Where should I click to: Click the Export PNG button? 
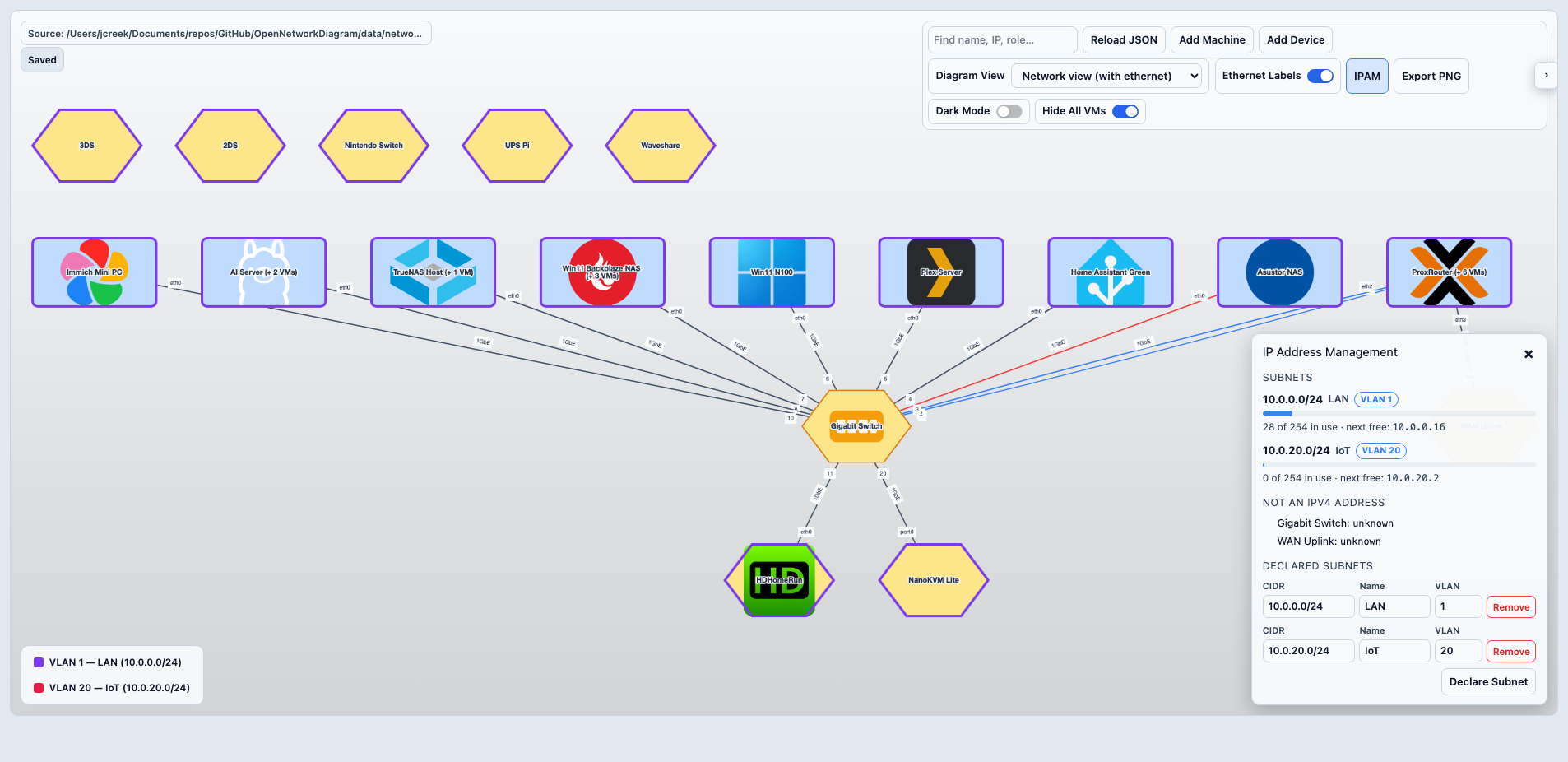tap(1431, 76)
